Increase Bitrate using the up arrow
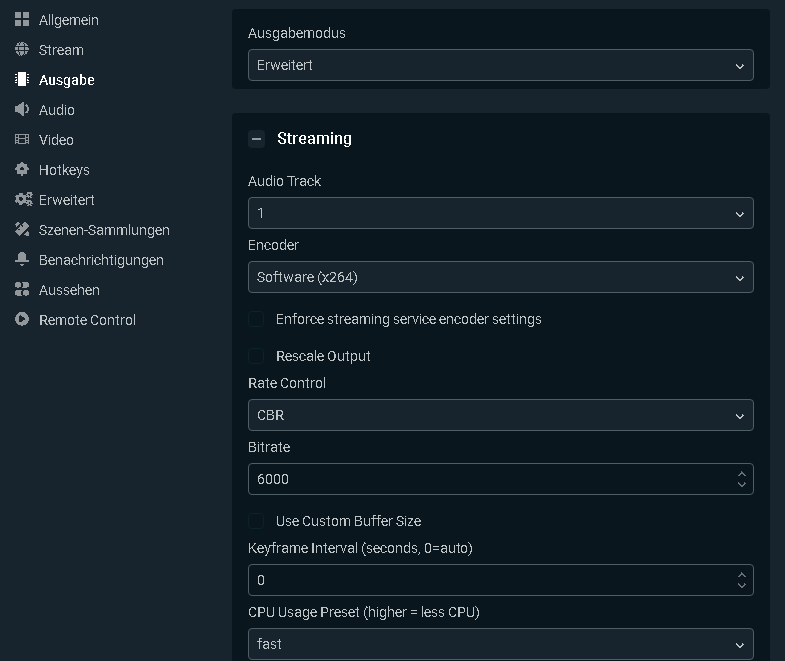The height and width of the screenshot is (661, 785). (741, 474)
